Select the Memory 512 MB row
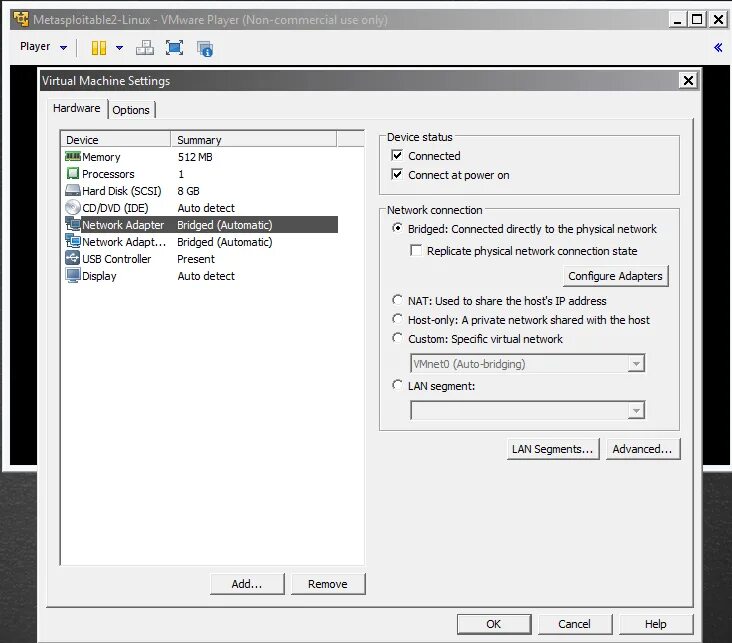This screenshot has width=732, height=643. 200,156
